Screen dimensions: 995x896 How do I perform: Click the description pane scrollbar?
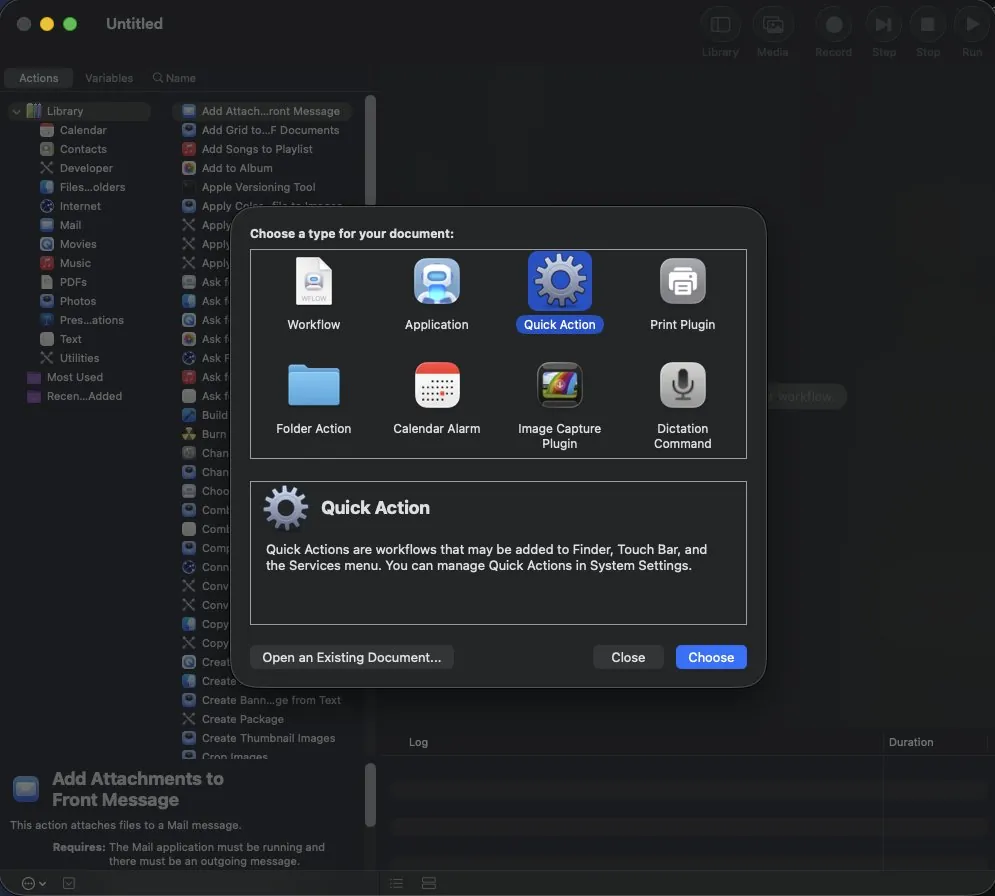point(371,795)
